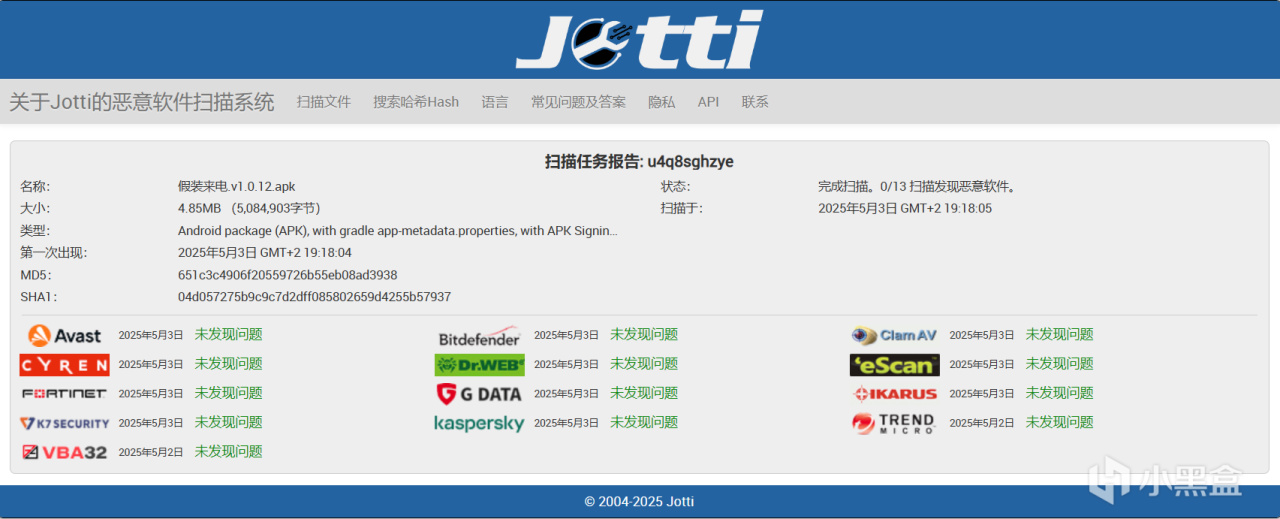Screen dimensions: 1280x519
Task: Open the 语言 language menu
Action: coord(495,102)
